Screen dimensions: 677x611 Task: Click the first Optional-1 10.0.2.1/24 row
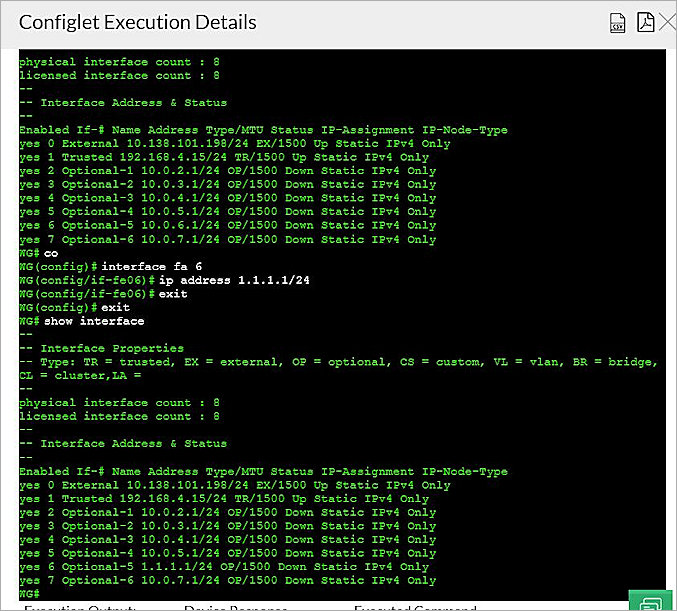[x=228, y=171]
